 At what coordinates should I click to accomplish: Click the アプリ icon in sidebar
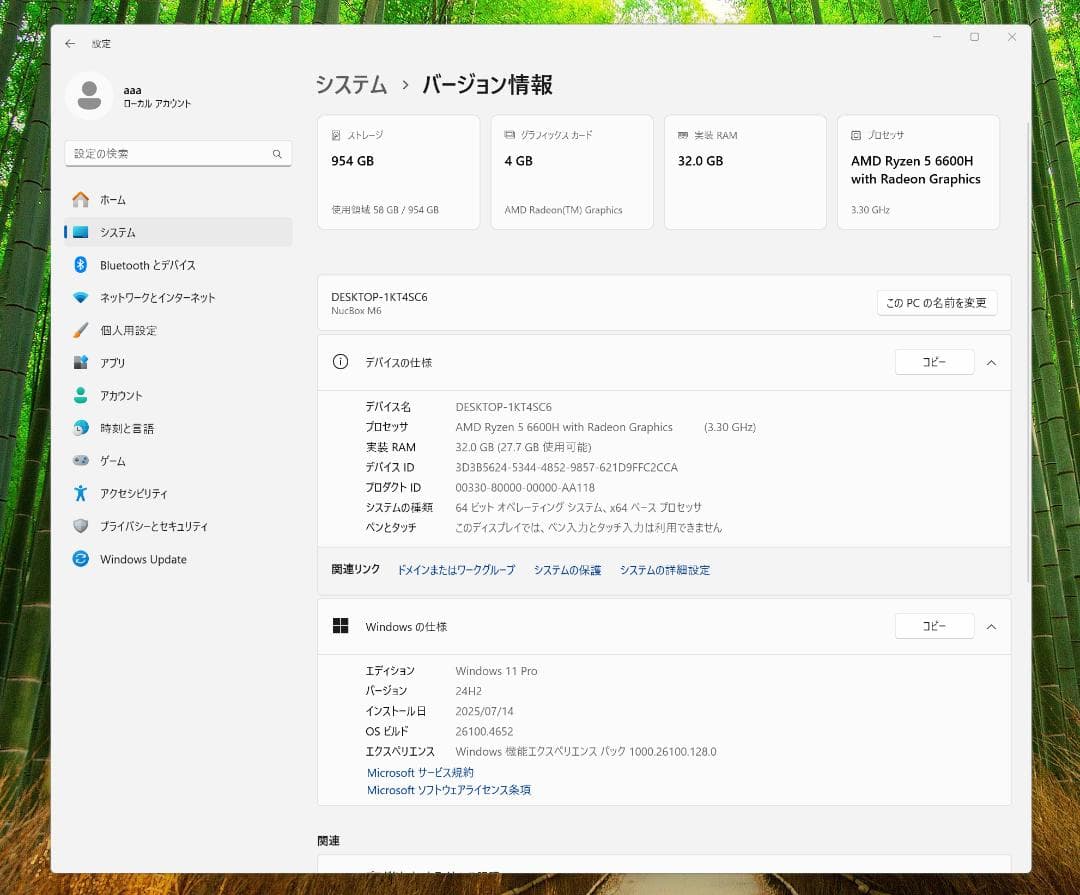(81, 363)
